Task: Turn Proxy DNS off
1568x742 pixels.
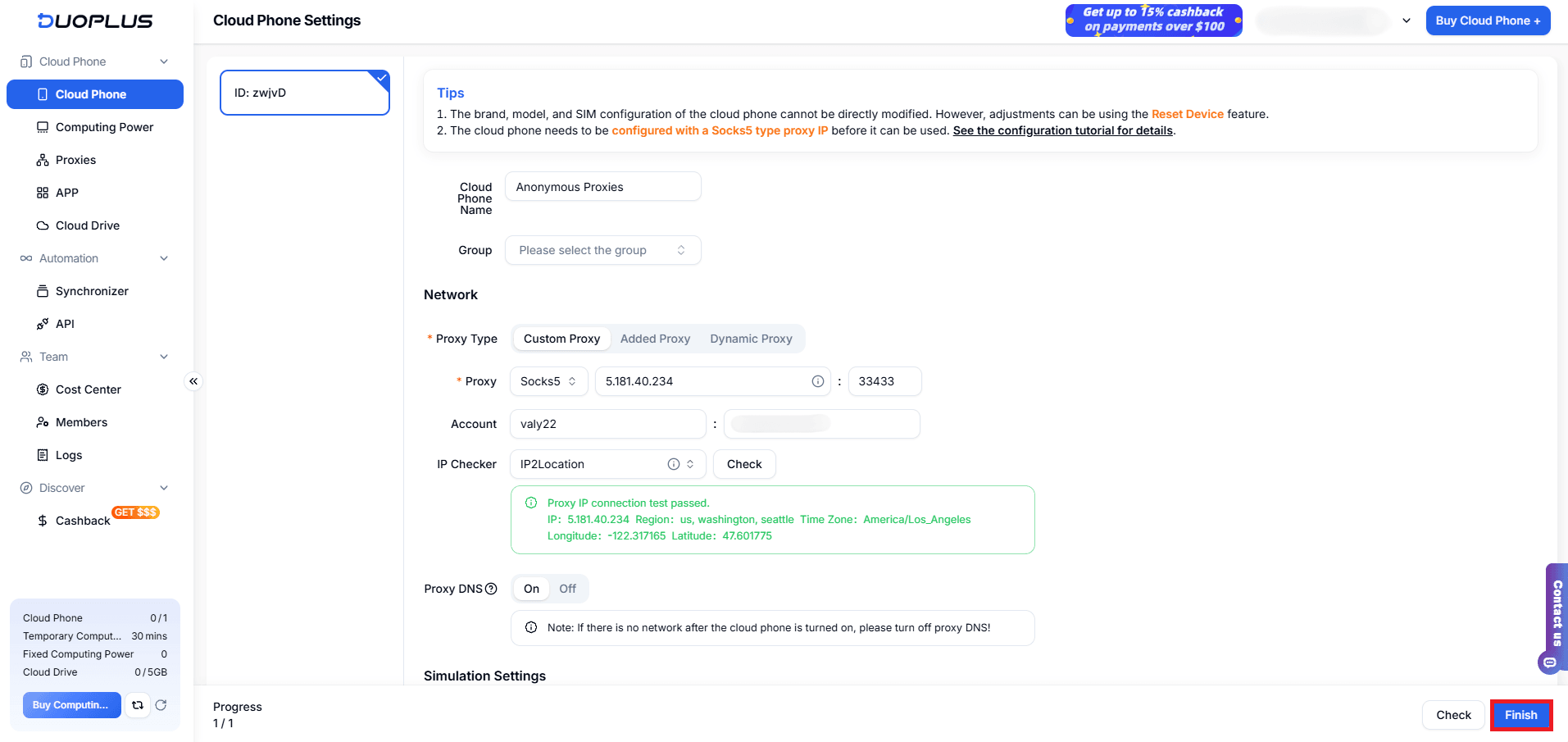Action: pos(567,589)
